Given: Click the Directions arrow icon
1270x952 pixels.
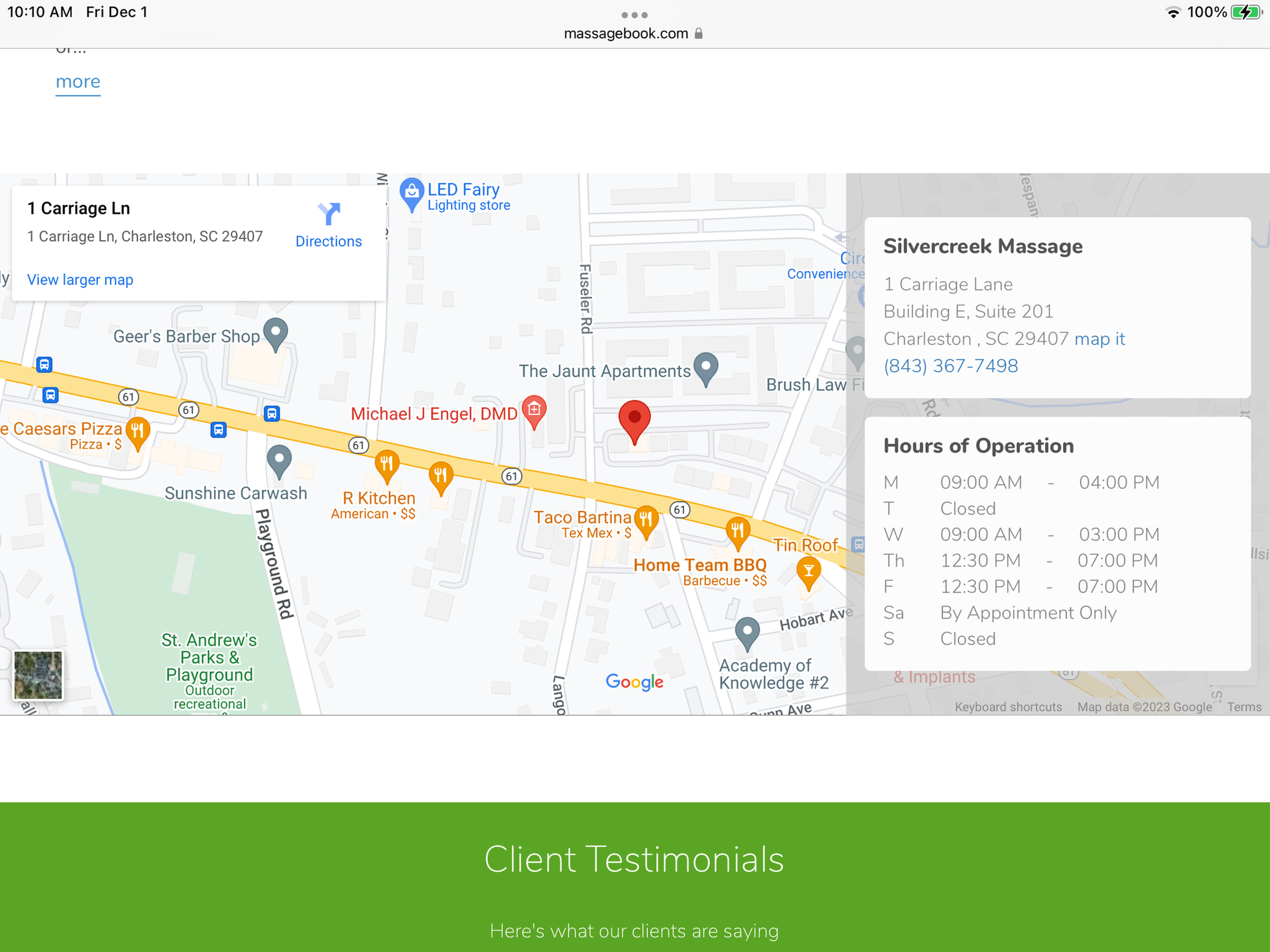Looking at the screenshot, I should click(329, 214).
